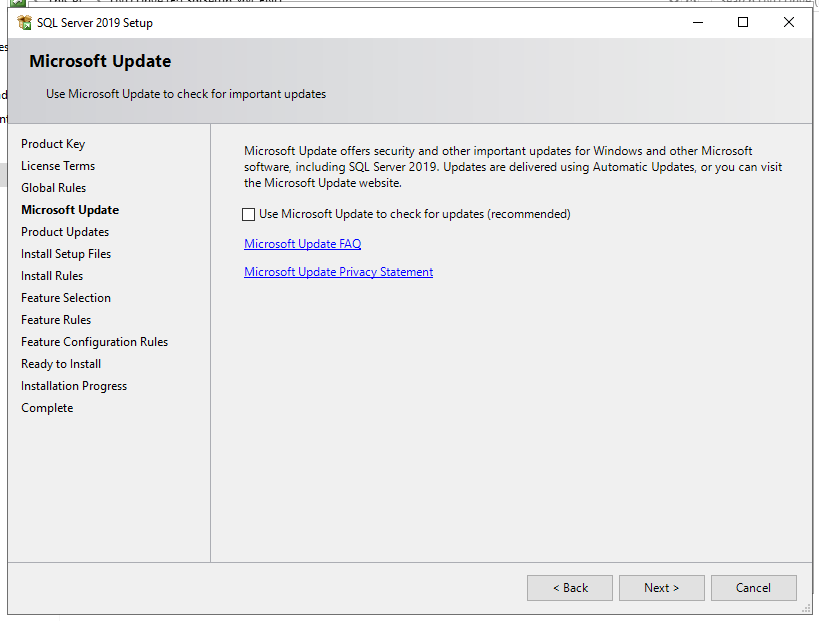Open Microsoft Update Privacy Statement link

(338, 272)
